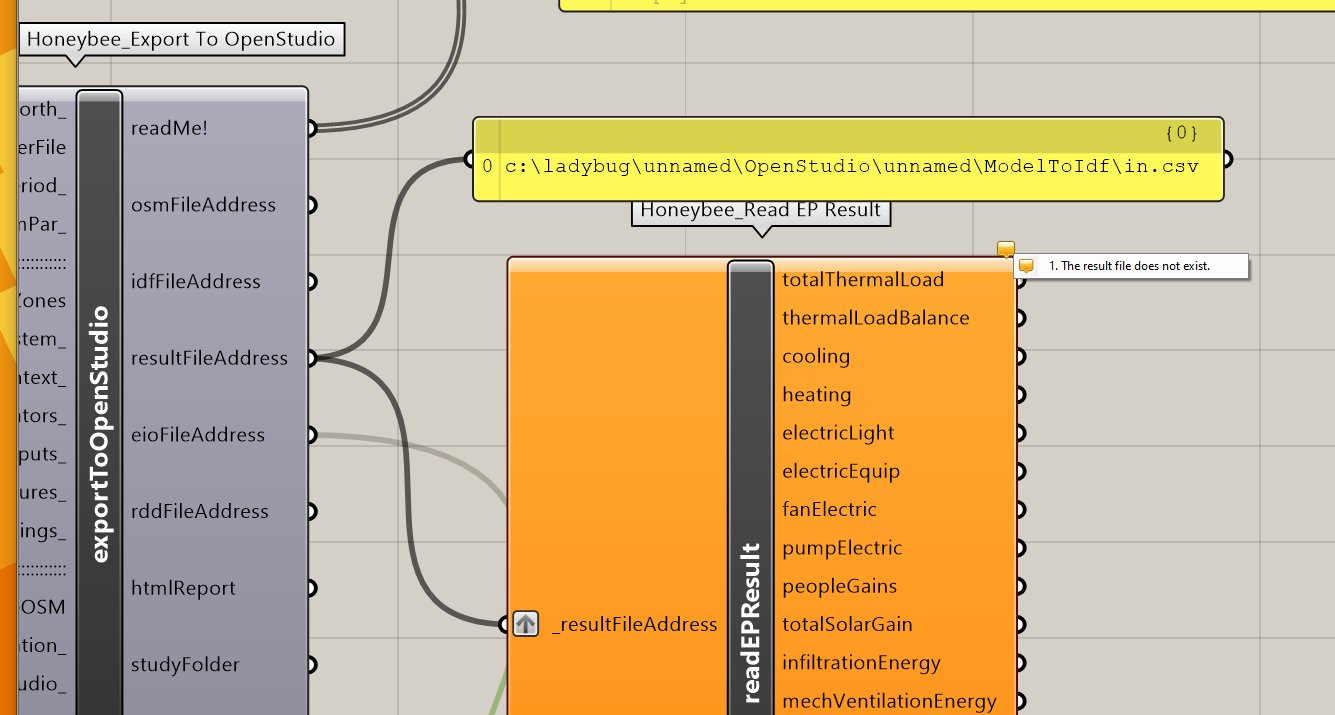
Task: Click the eioFileAddress output label
Action: pyautogui.click(x=198, y=435)
